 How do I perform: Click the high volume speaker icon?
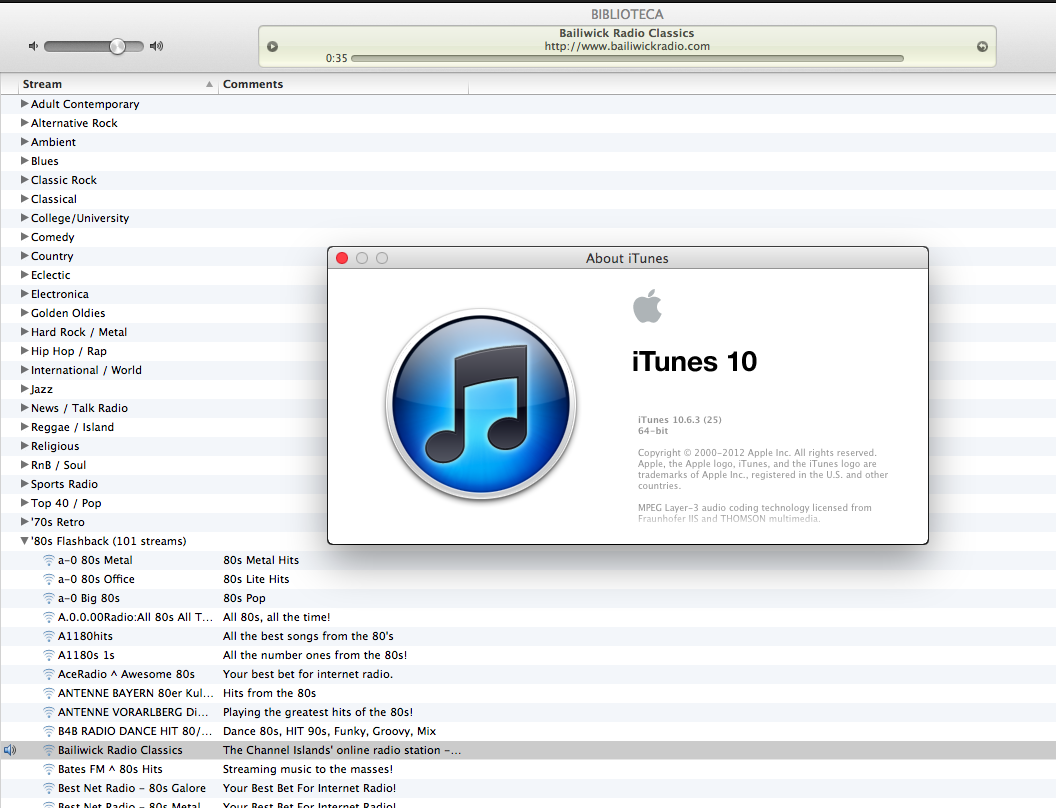coord(156,46)
